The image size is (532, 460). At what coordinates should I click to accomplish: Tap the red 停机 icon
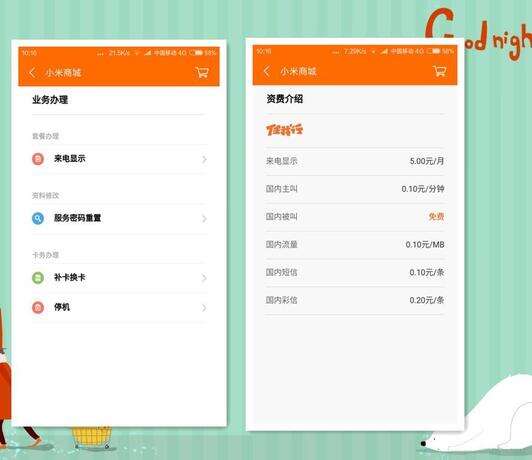[x=38, y=307]
